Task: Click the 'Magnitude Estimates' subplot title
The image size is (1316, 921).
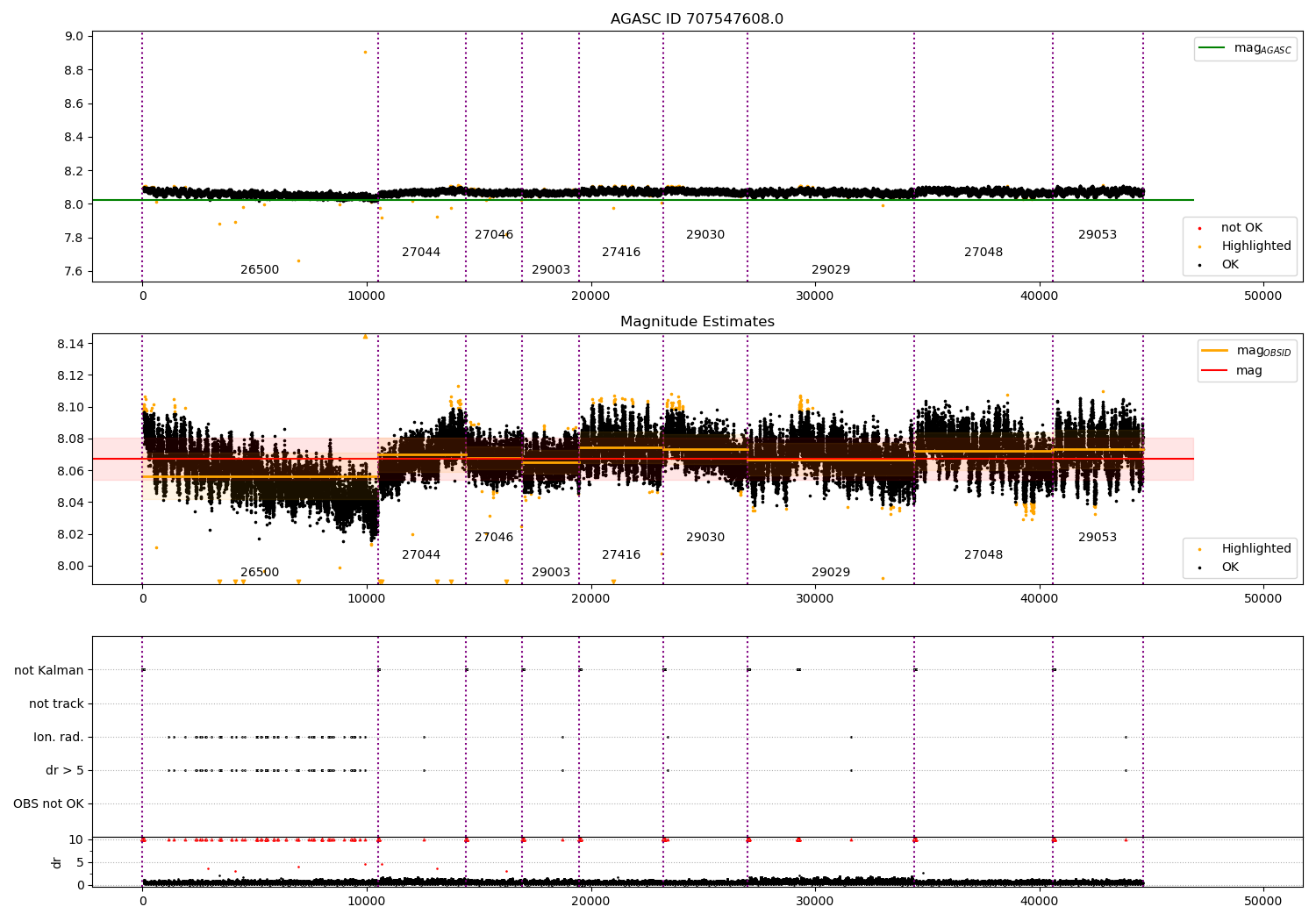Action: tap(697, 322)
